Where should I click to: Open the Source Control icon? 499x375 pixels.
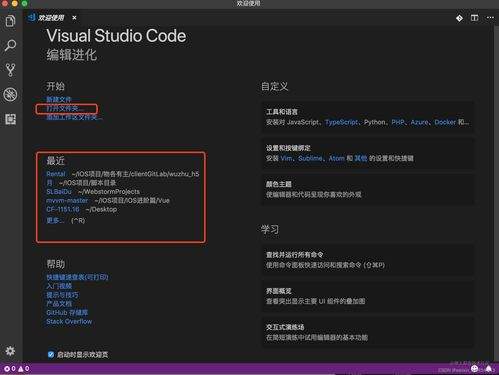coord(10,70)
